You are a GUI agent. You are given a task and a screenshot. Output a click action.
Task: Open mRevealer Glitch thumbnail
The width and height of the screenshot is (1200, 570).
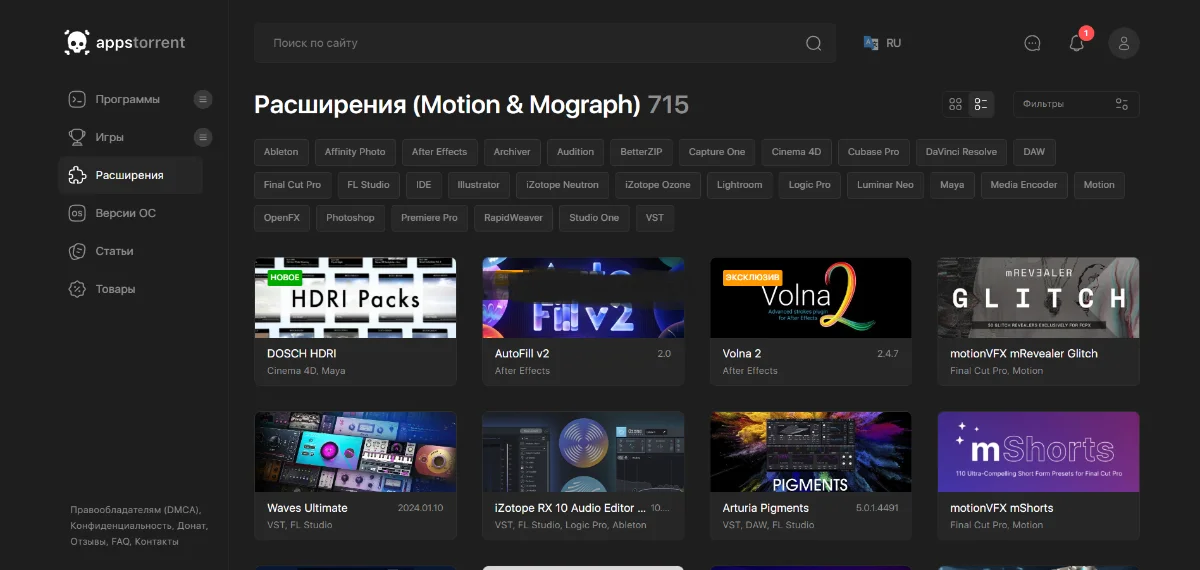pyautogui.click(x=1038, y=298)
